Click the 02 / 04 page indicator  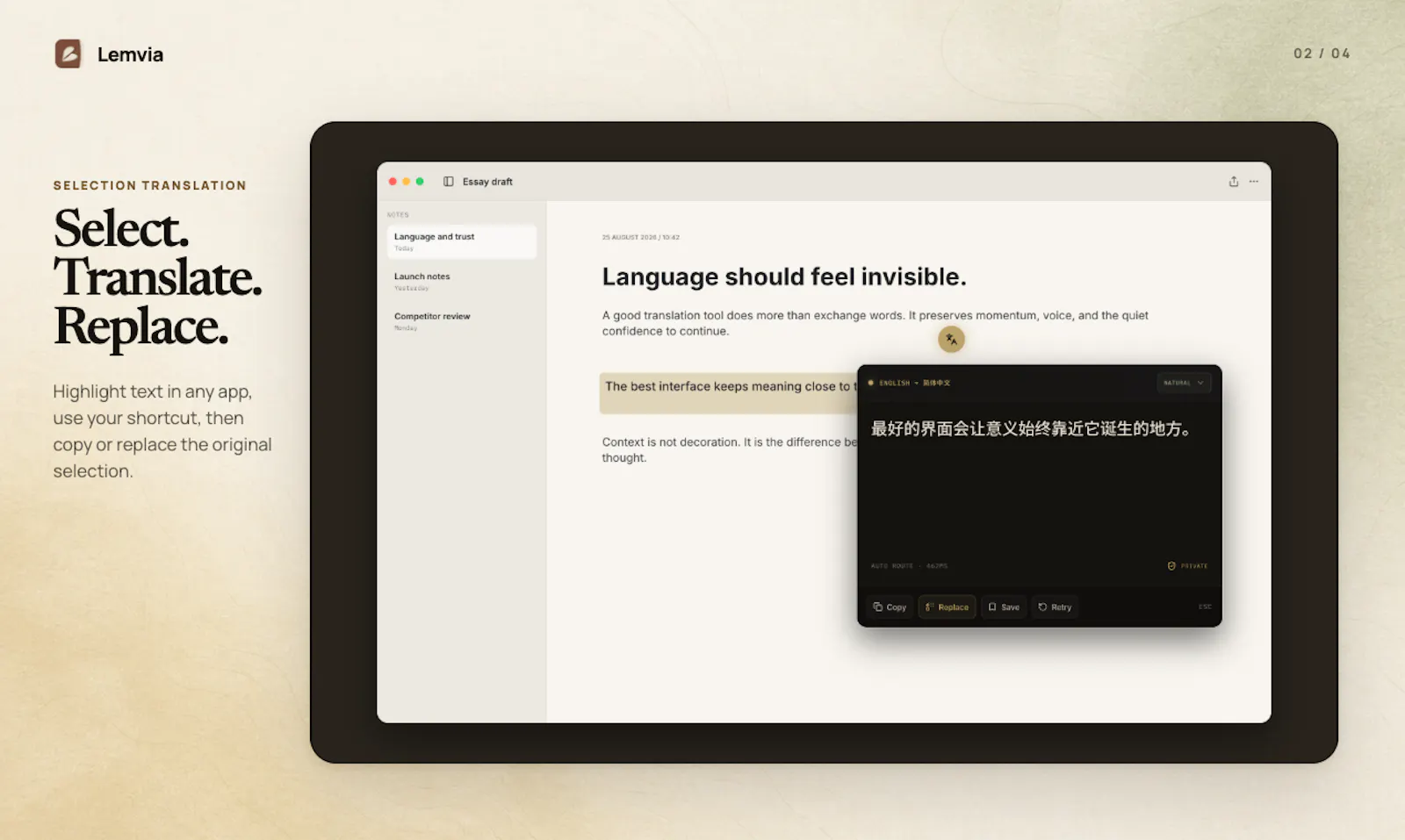click(1322, 54)
